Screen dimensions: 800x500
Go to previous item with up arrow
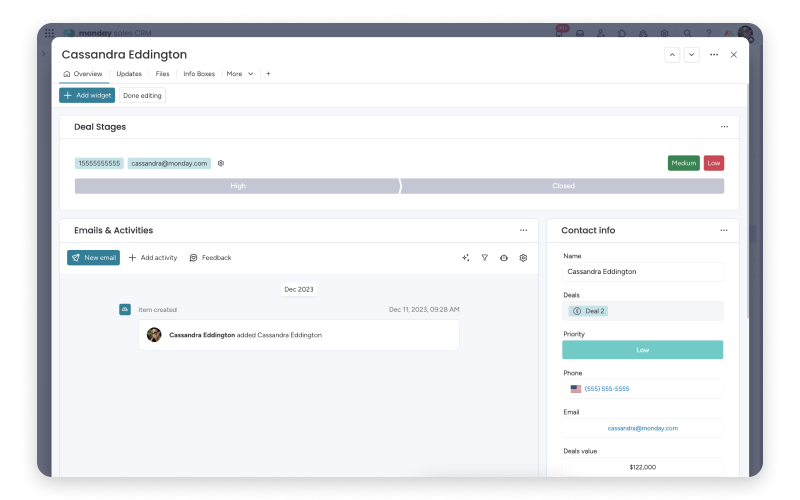coord(672,55)
